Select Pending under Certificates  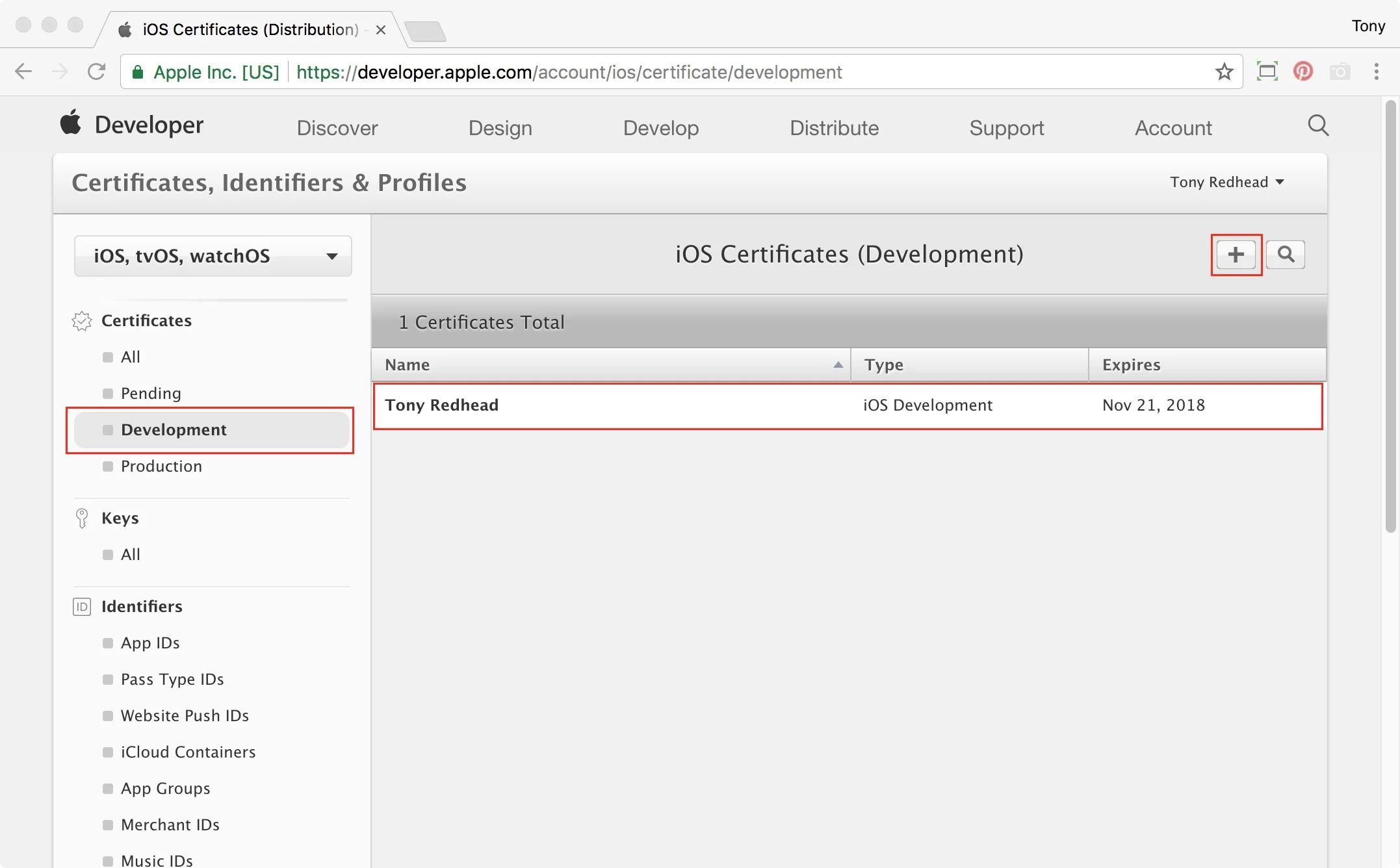[151, 393]
